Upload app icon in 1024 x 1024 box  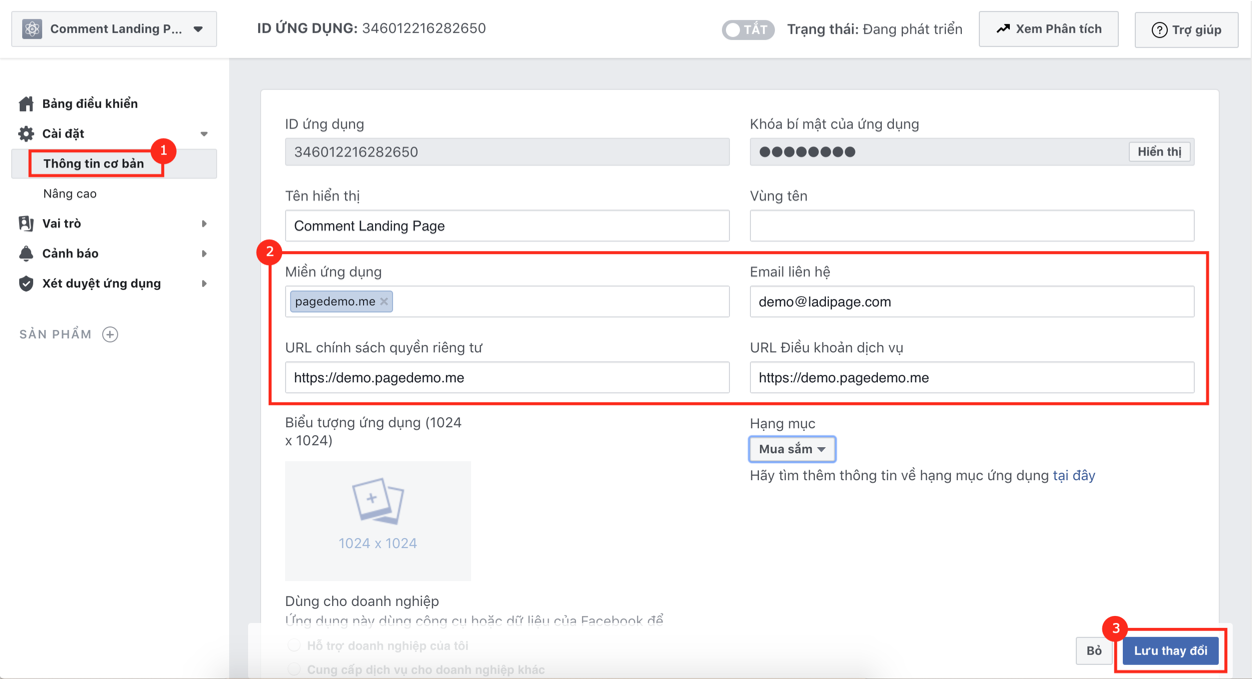click(377, 520)
